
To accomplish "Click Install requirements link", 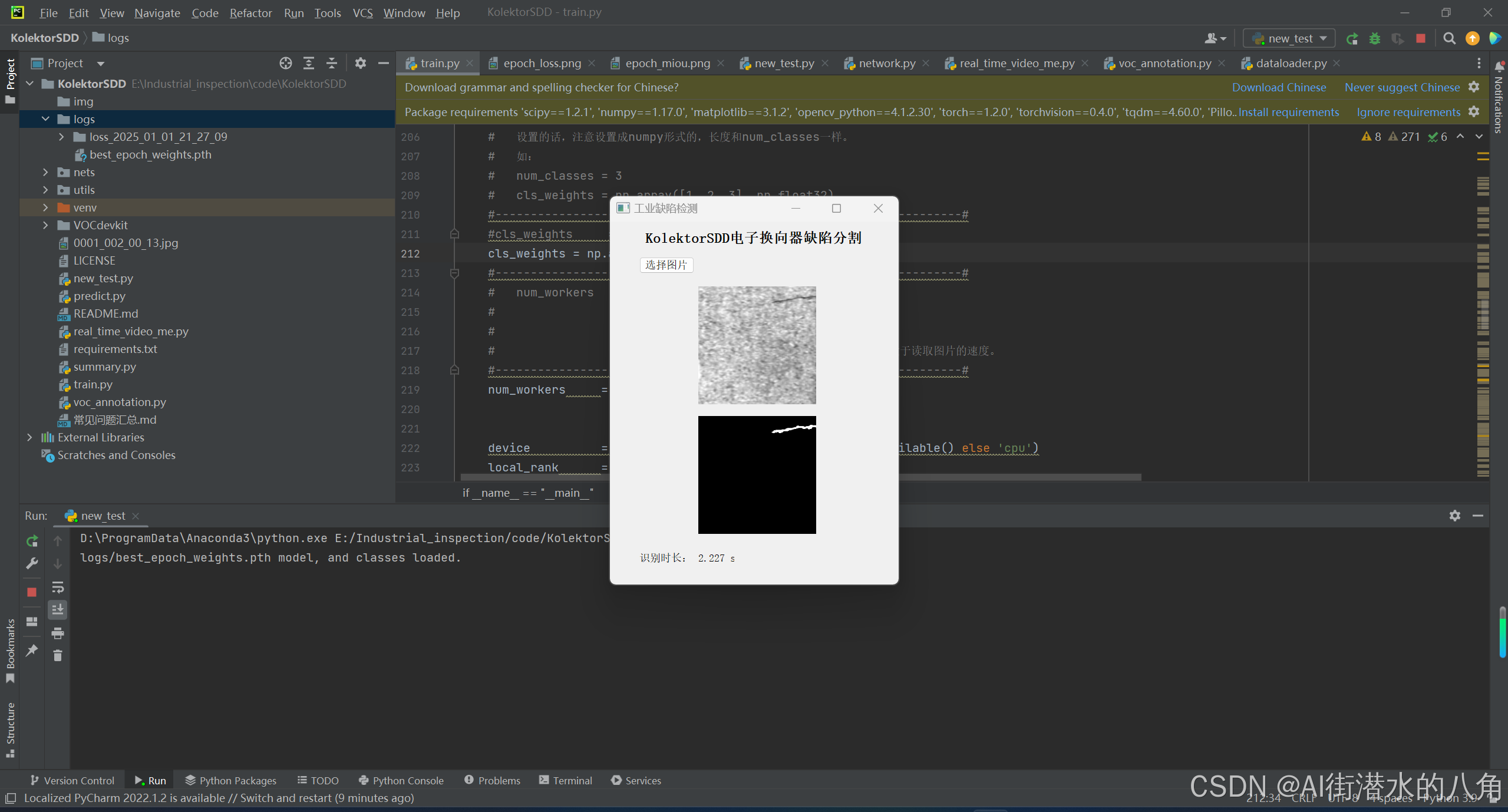I will click(1288, 112).
